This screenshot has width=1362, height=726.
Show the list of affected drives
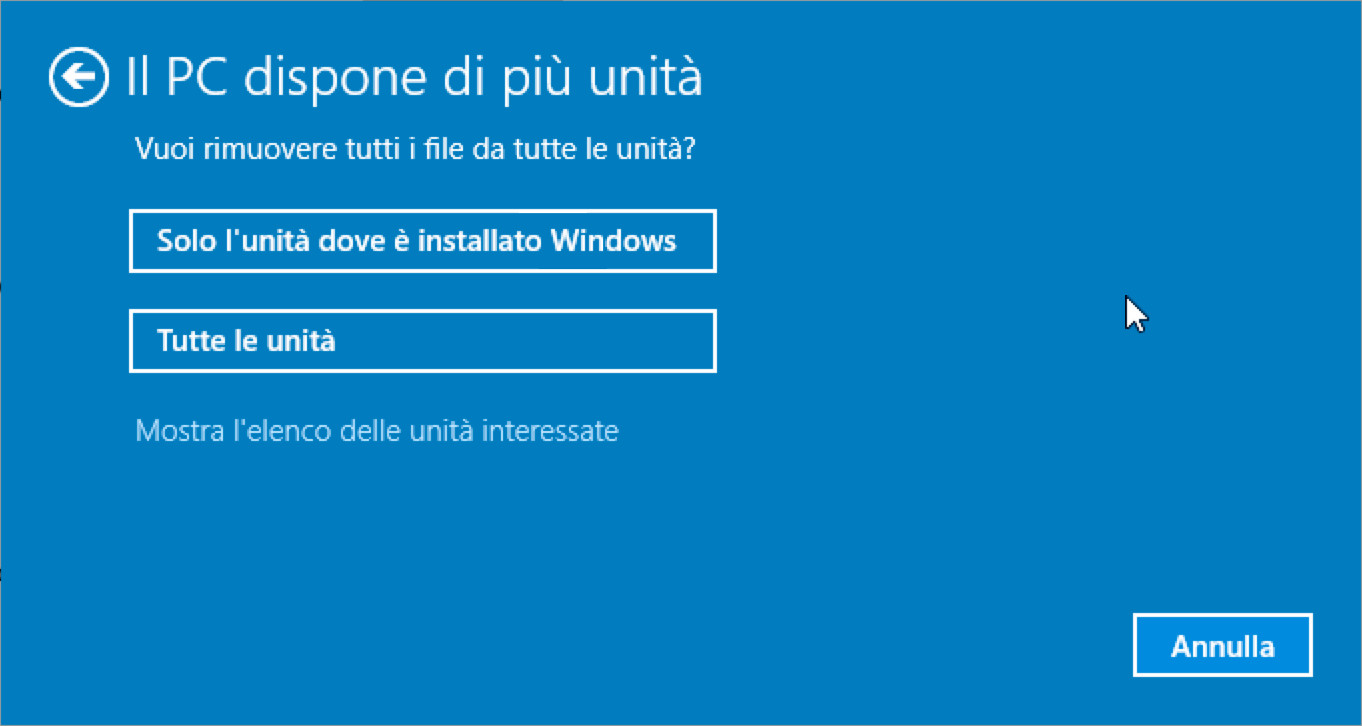click(x=377, y=431)
